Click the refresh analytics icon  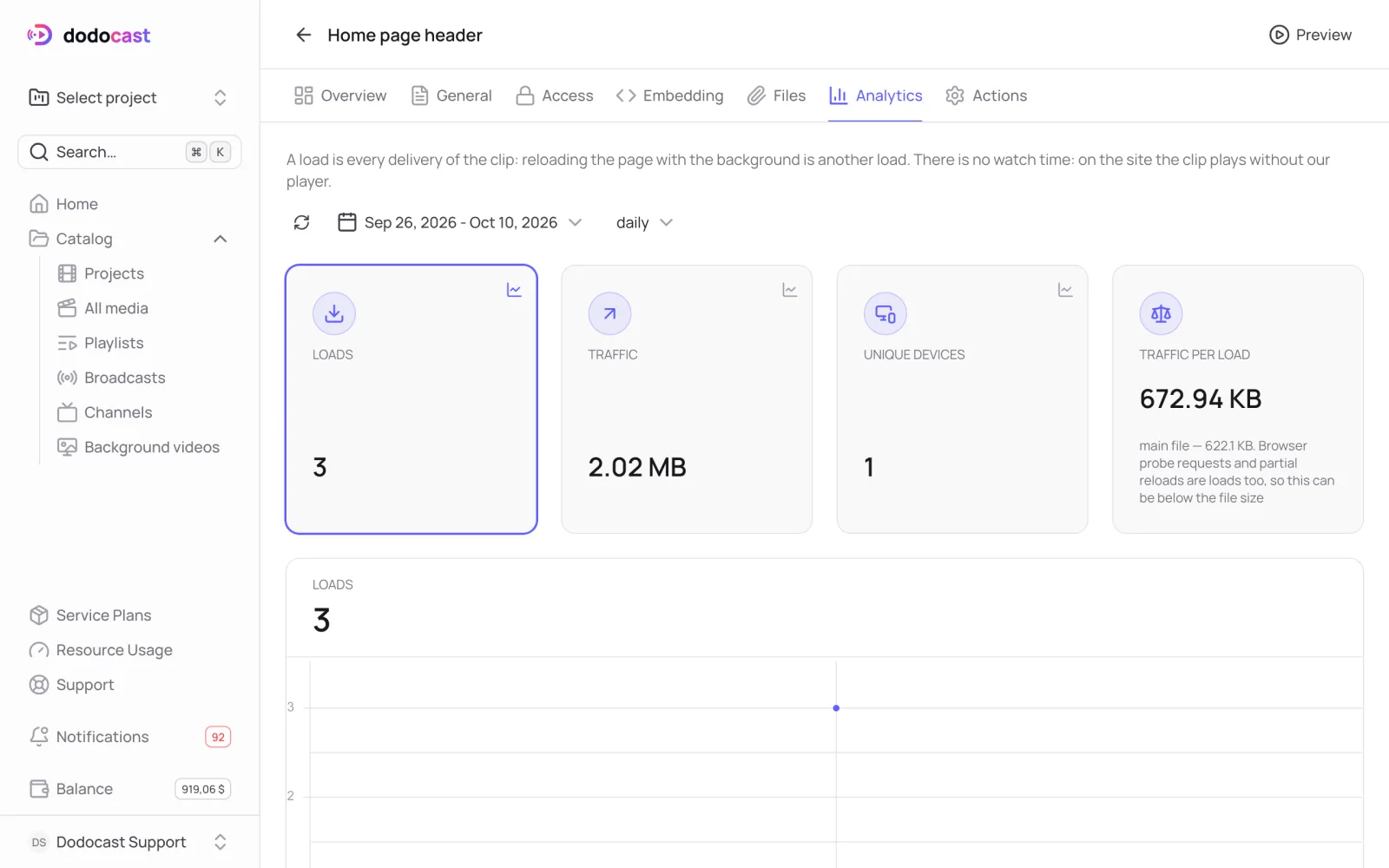point(301,223)
